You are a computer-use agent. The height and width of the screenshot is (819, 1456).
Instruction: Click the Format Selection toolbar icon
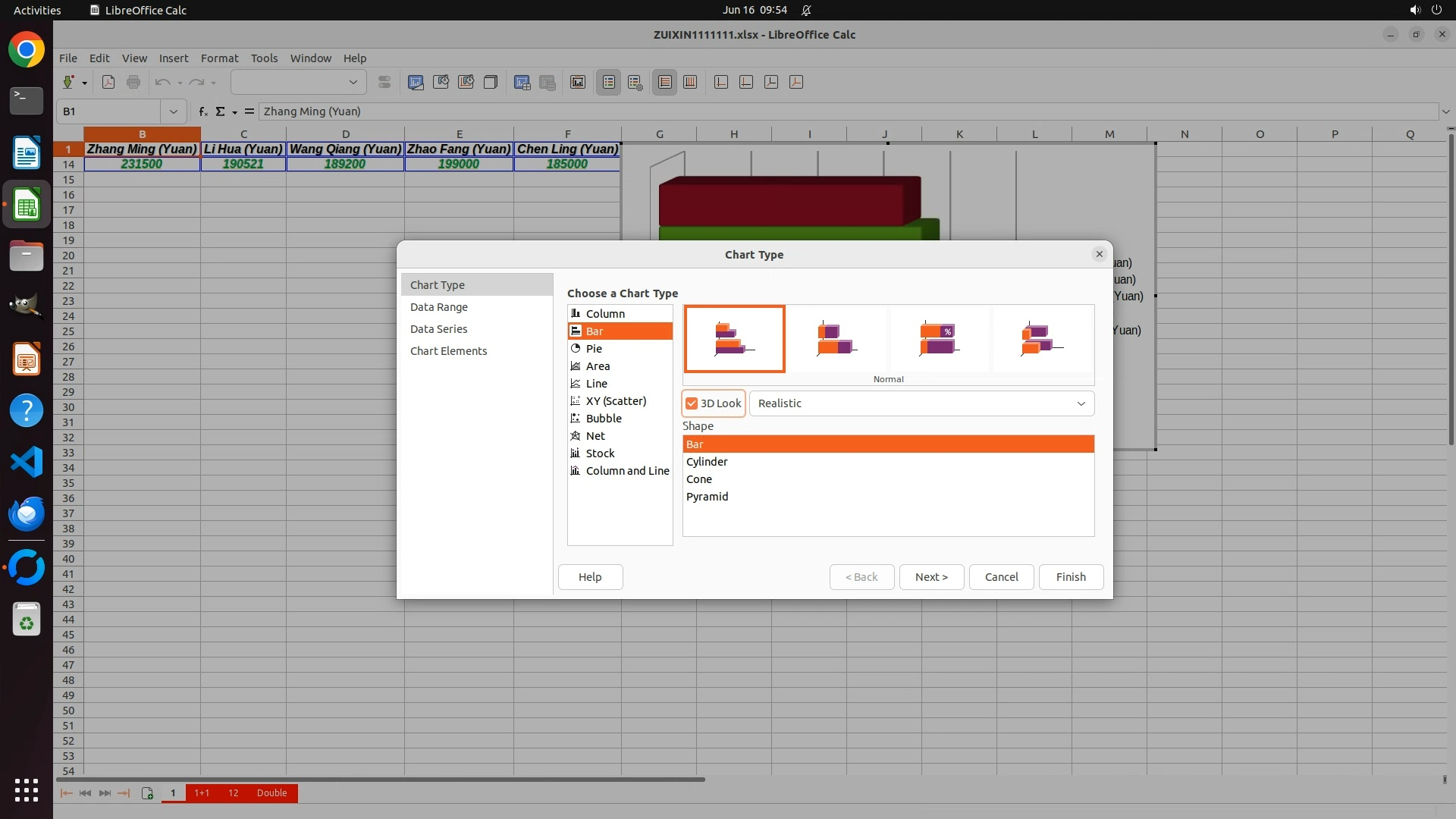384,83
